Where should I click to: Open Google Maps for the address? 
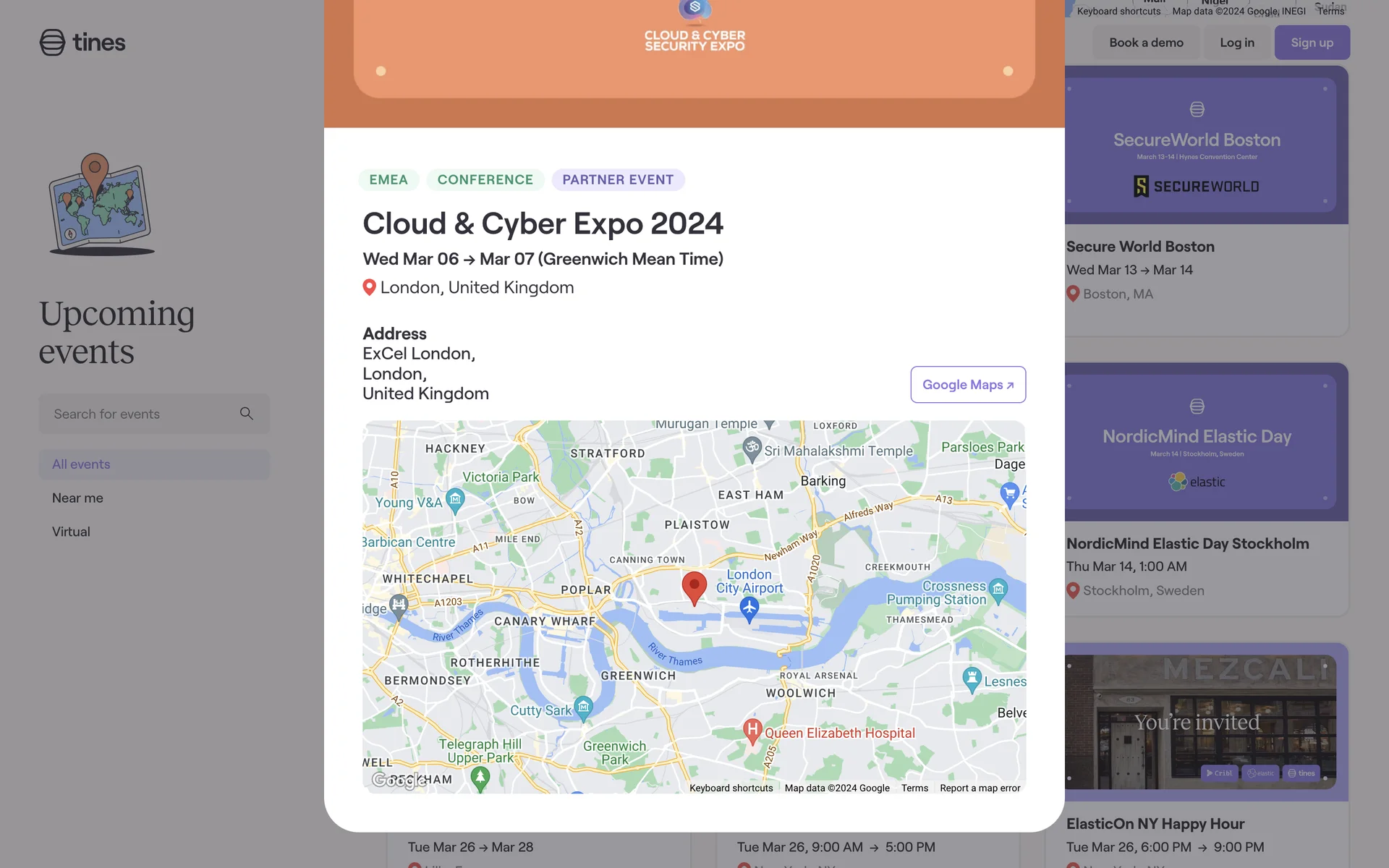(967, 385)
